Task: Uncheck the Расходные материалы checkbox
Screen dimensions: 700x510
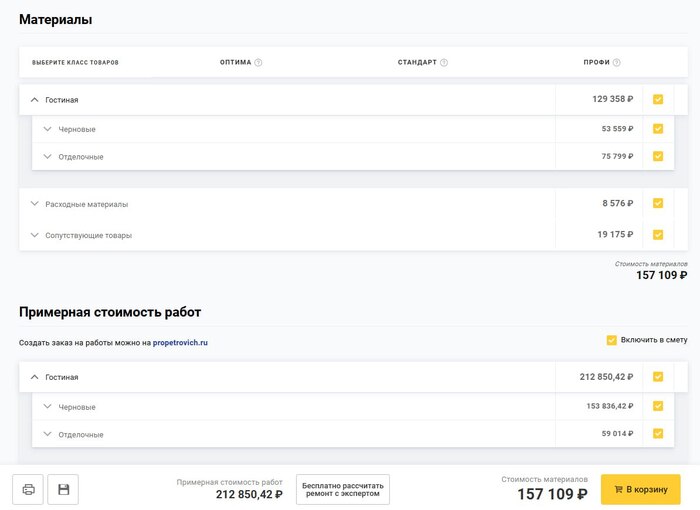Action: pyautogui.click(x=658, y=203)
